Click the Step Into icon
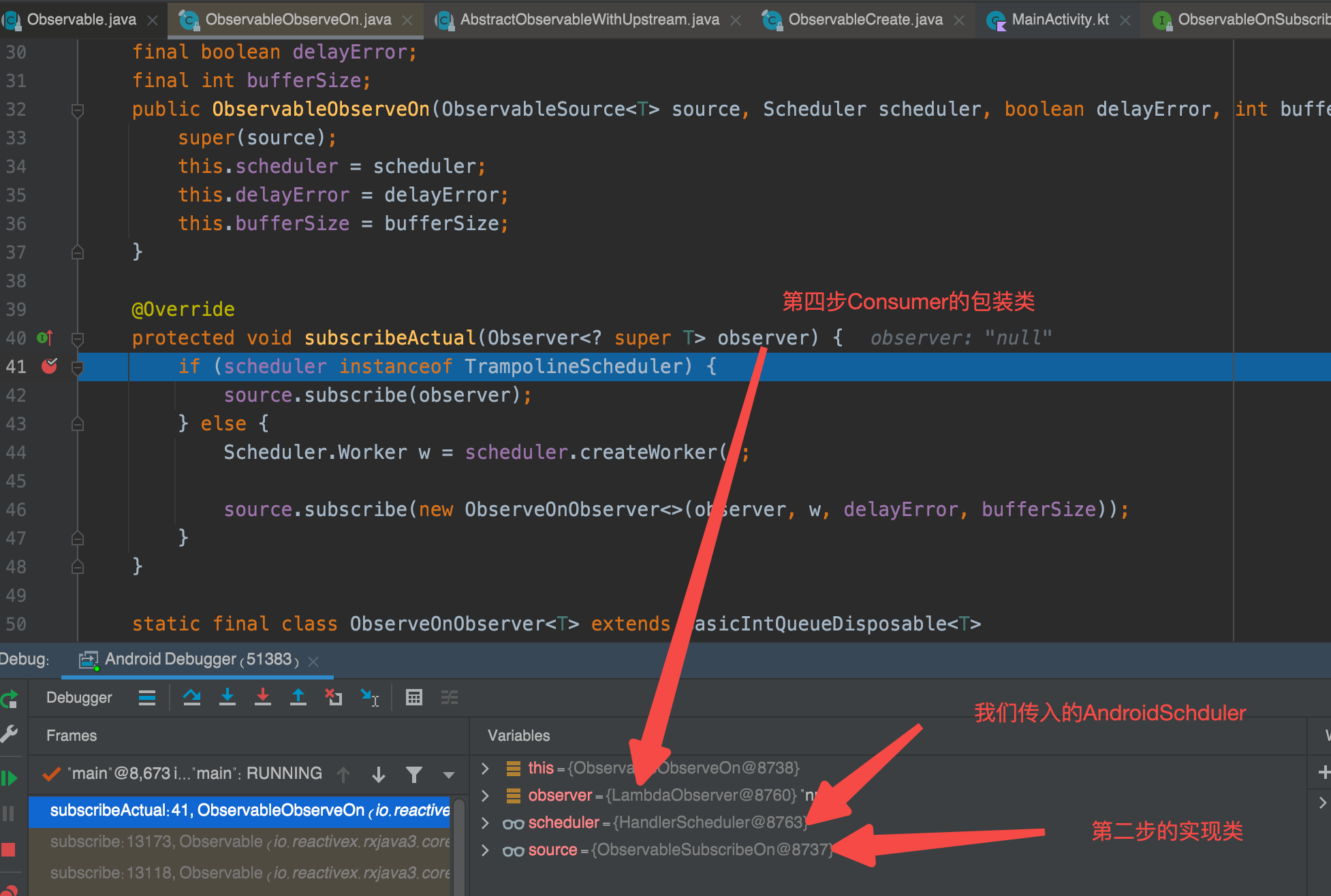This screenshot has height=896, width=1331. click(228, 697)
